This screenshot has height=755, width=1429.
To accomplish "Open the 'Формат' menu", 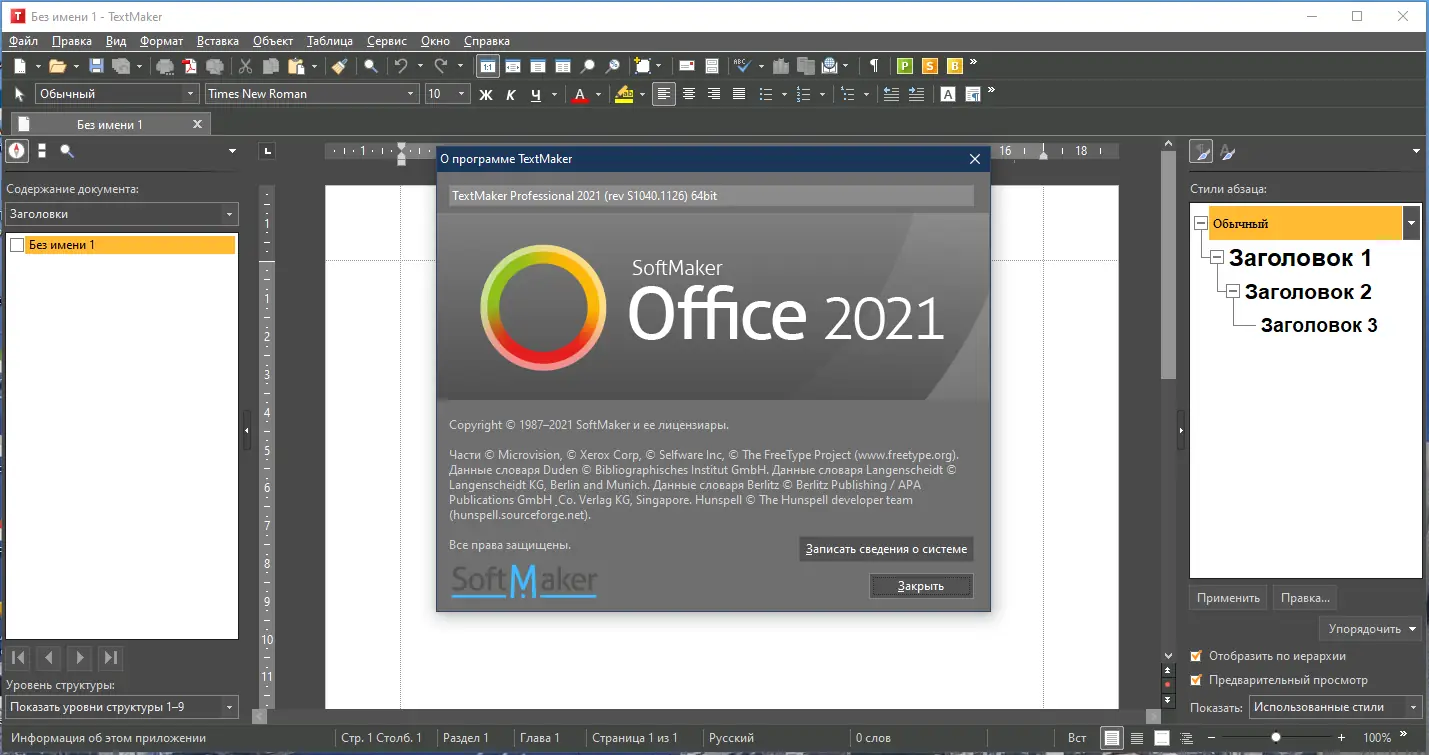I will point(162,41).
